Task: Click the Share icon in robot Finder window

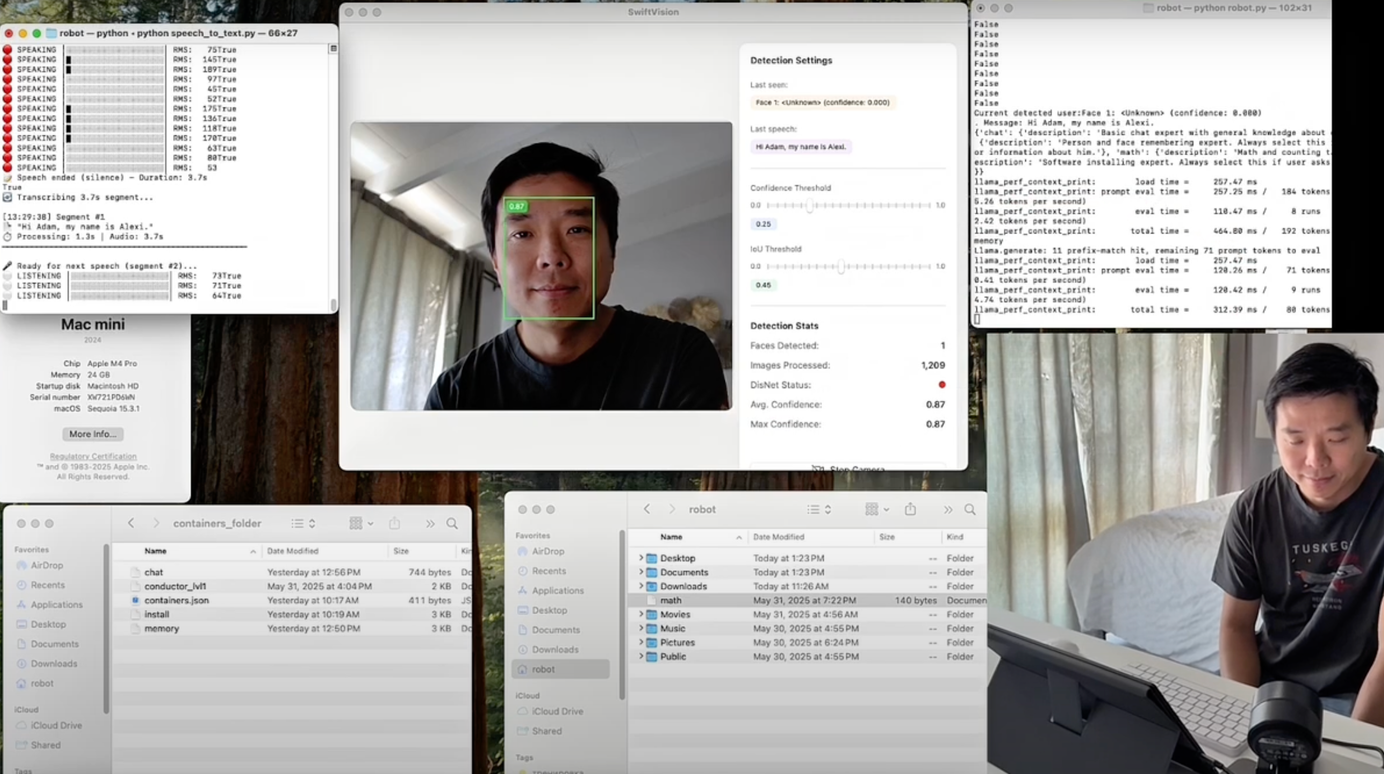Action: 910,510
